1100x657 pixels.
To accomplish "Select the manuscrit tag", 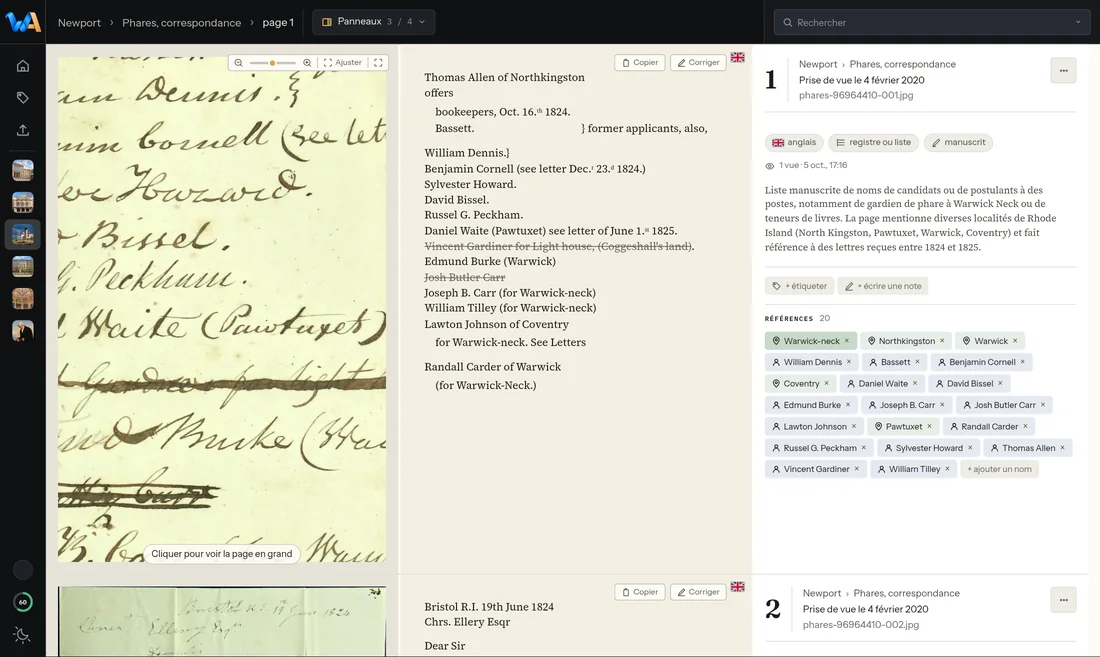I will [958, 143].
